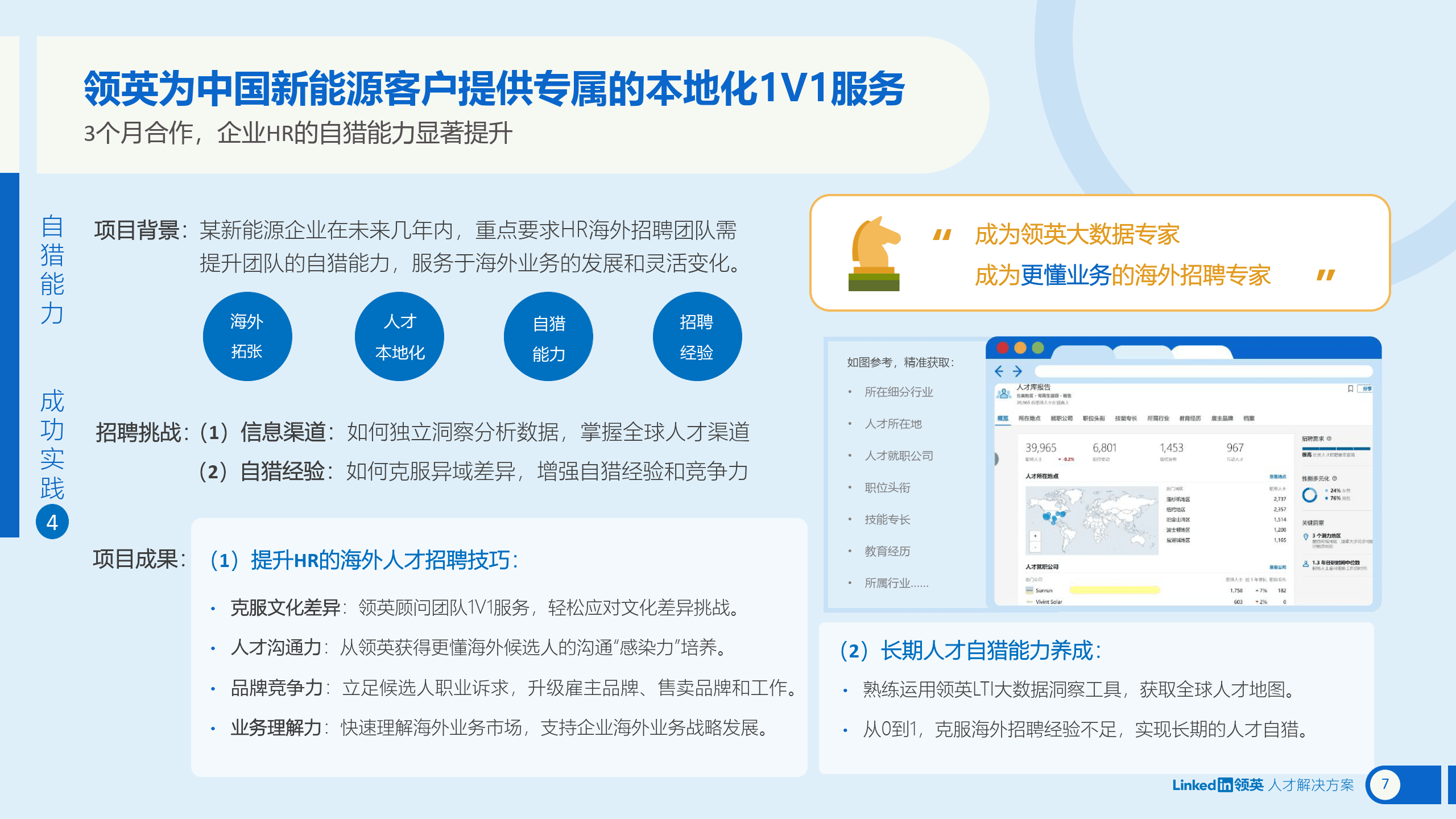Click the 人才解决方案 footer text
The image size is (1456, 819).
point(1311,785)
